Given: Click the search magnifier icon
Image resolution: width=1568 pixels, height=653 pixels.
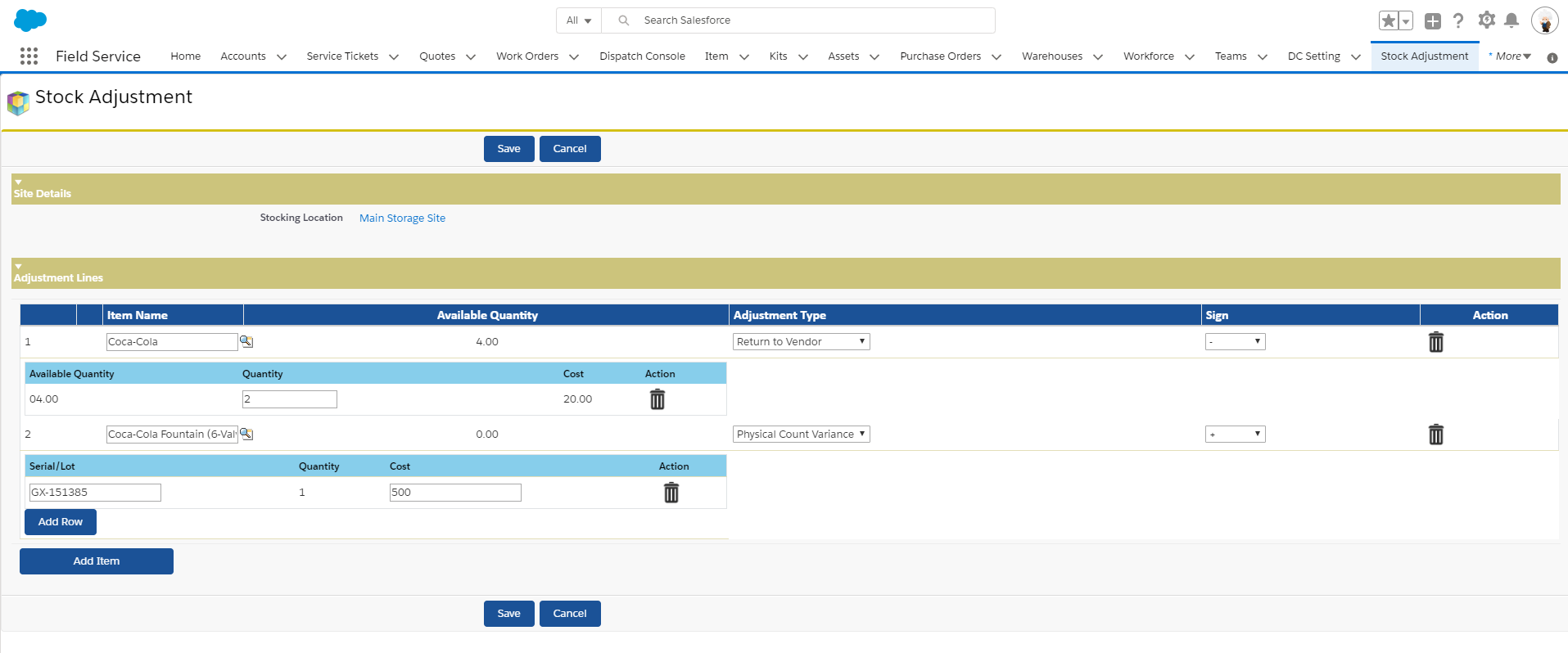Looking at the screenshot, I should tap(624, 20).
